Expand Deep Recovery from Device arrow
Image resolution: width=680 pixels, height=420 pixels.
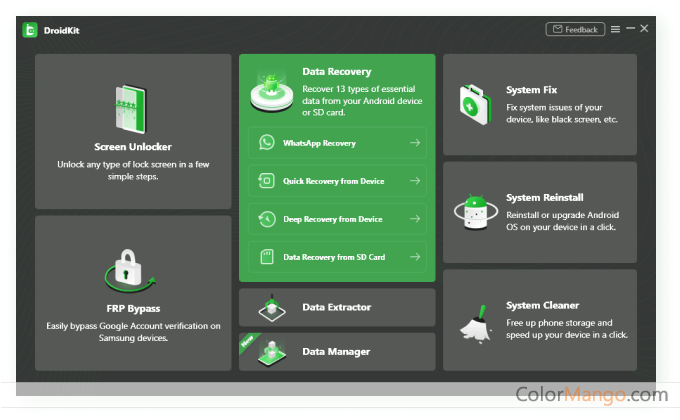click(x=414, y=219)
